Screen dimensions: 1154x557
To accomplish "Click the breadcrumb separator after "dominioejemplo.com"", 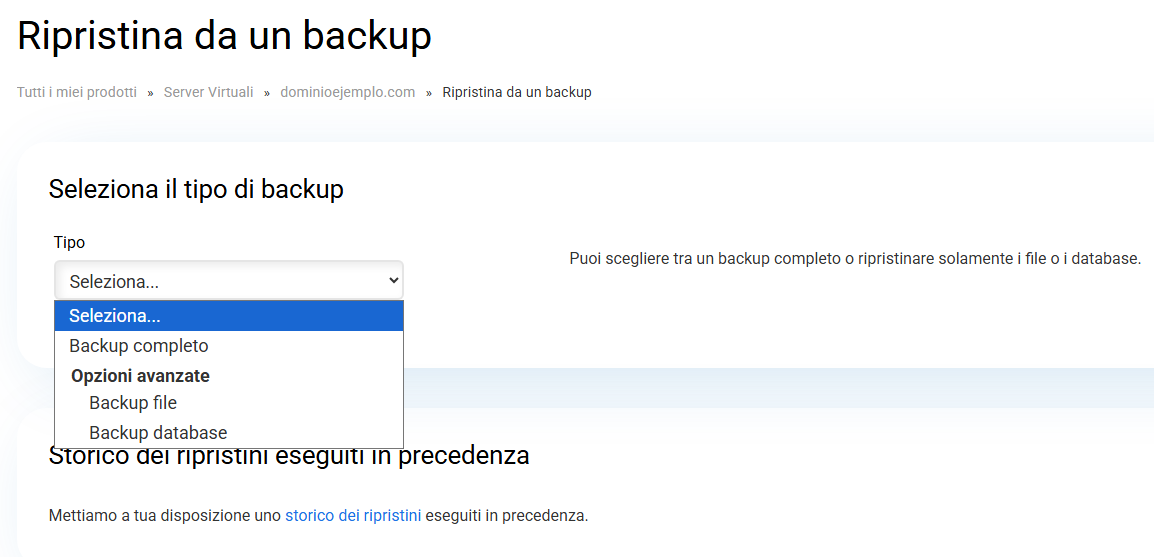I will coord(429,92).
